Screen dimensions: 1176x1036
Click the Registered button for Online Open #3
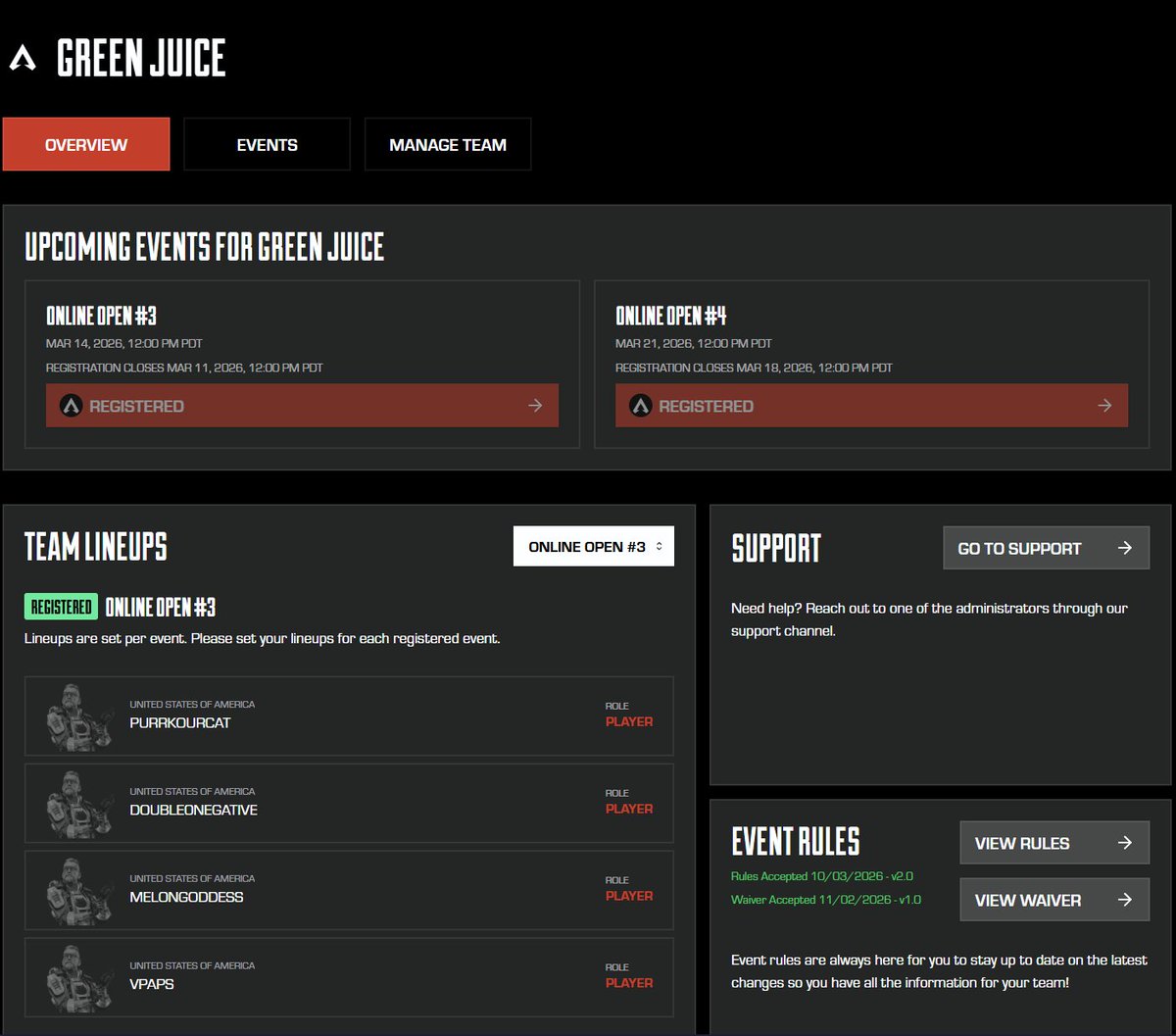click(302, 406)
